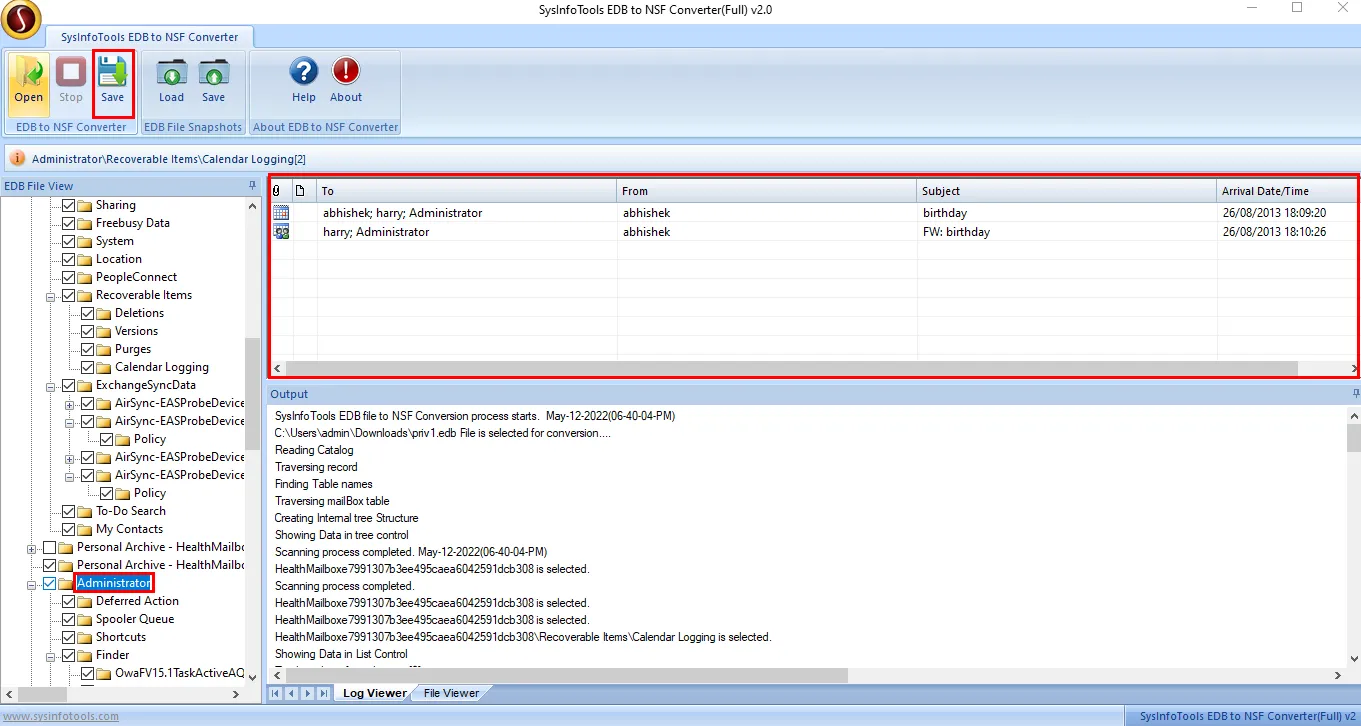1361x726 pixels.
Task: Pin the EDB File View panel
Action: click(253, 186)
